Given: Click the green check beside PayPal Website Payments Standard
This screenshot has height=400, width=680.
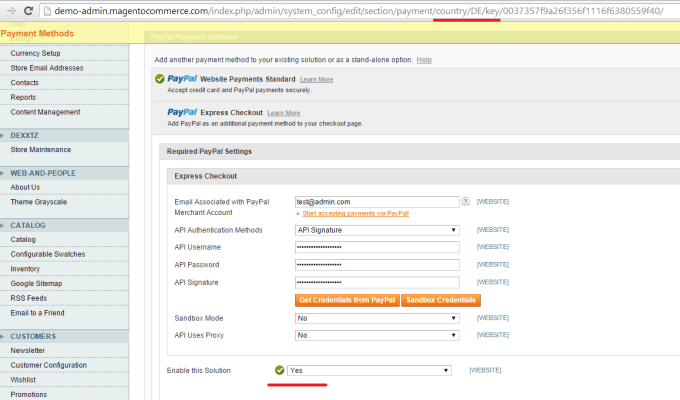Looking at the screenshot, I should pos(160,79).
